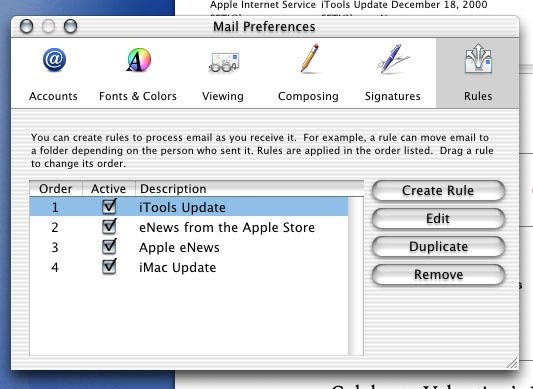
Task: Click the rules list vertical scrollbar
Action: tap(356, 276)
